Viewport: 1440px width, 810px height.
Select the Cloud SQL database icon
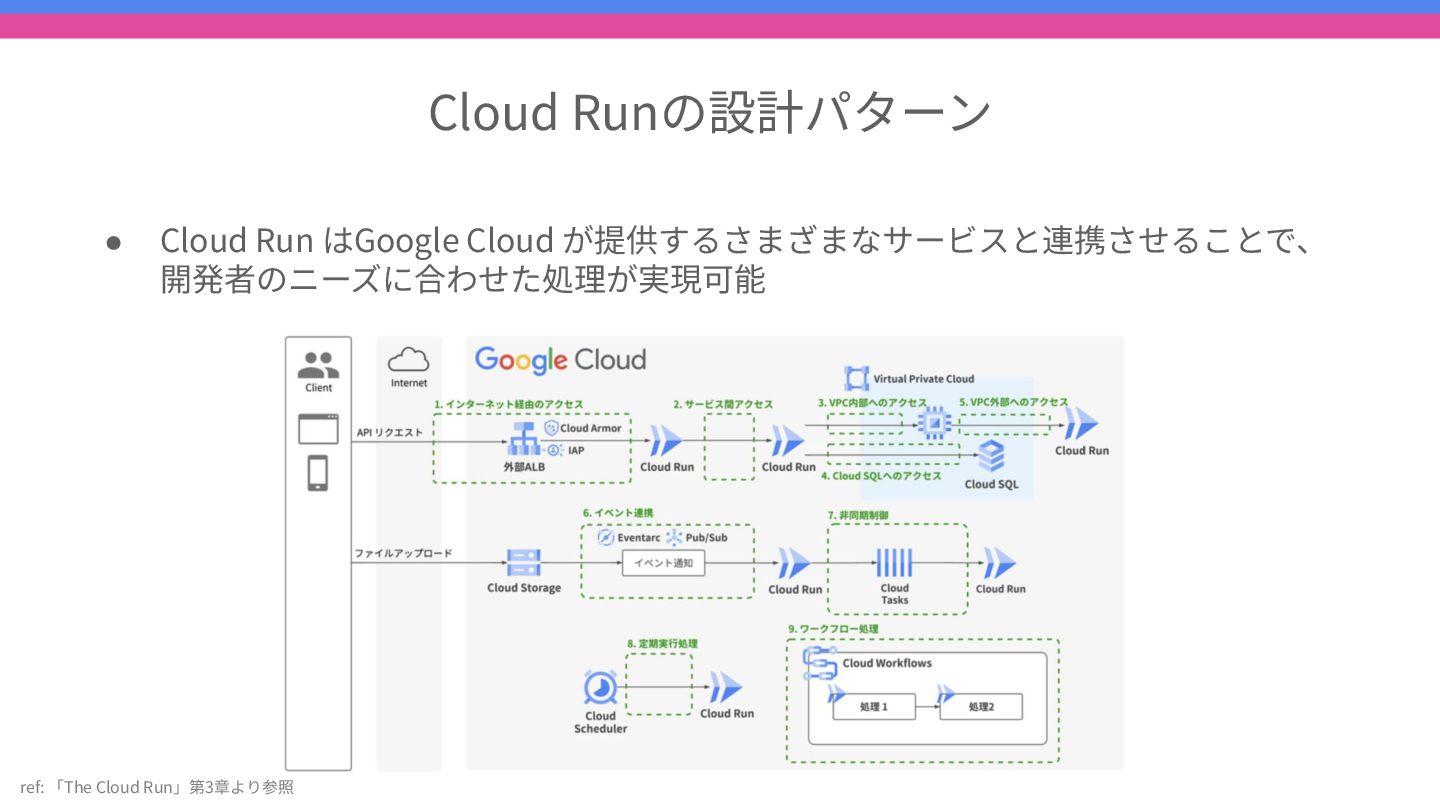(991, 457)
